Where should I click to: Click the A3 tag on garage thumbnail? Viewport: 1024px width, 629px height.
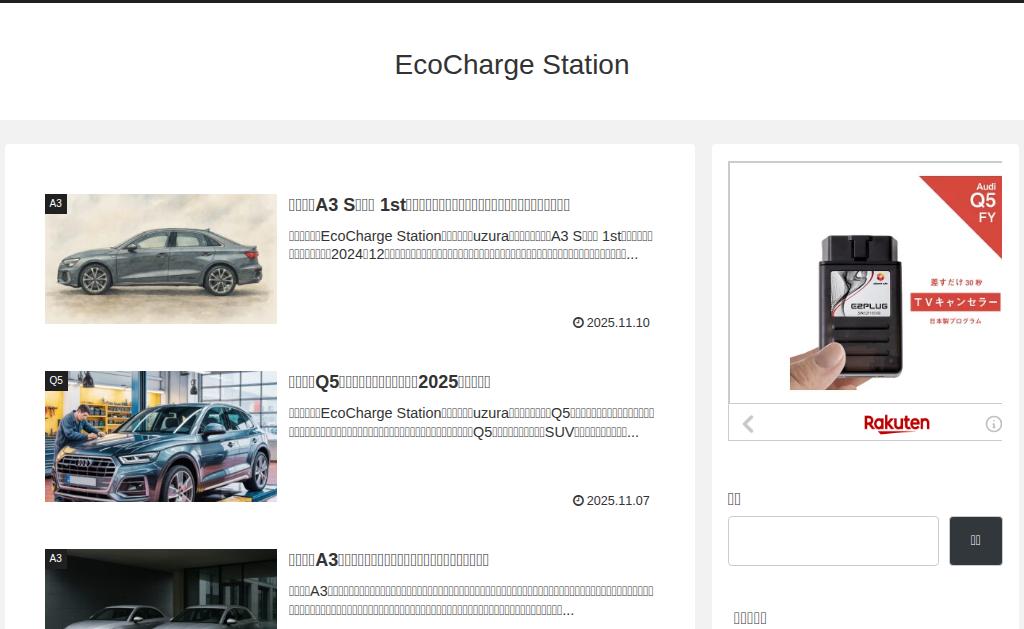[56, 558]
